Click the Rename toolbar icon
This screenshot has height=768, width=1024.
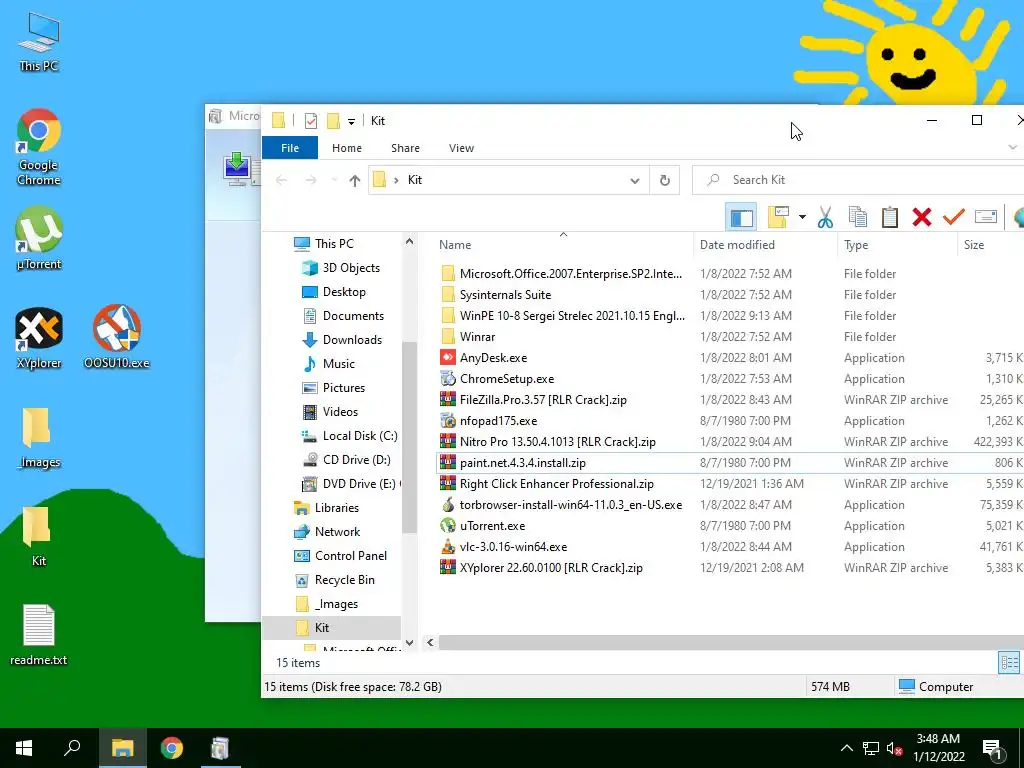[985, 216]
